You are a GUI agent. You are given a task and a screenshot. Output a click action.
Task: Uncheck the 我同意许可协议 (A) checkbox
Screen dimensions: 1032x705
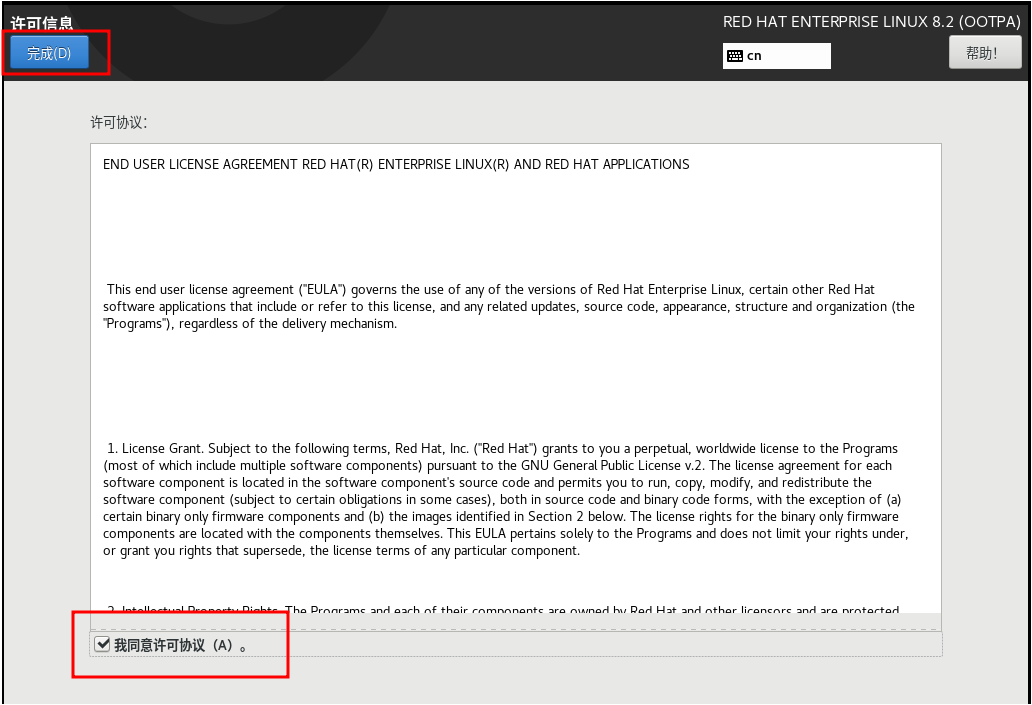[102, 644]
